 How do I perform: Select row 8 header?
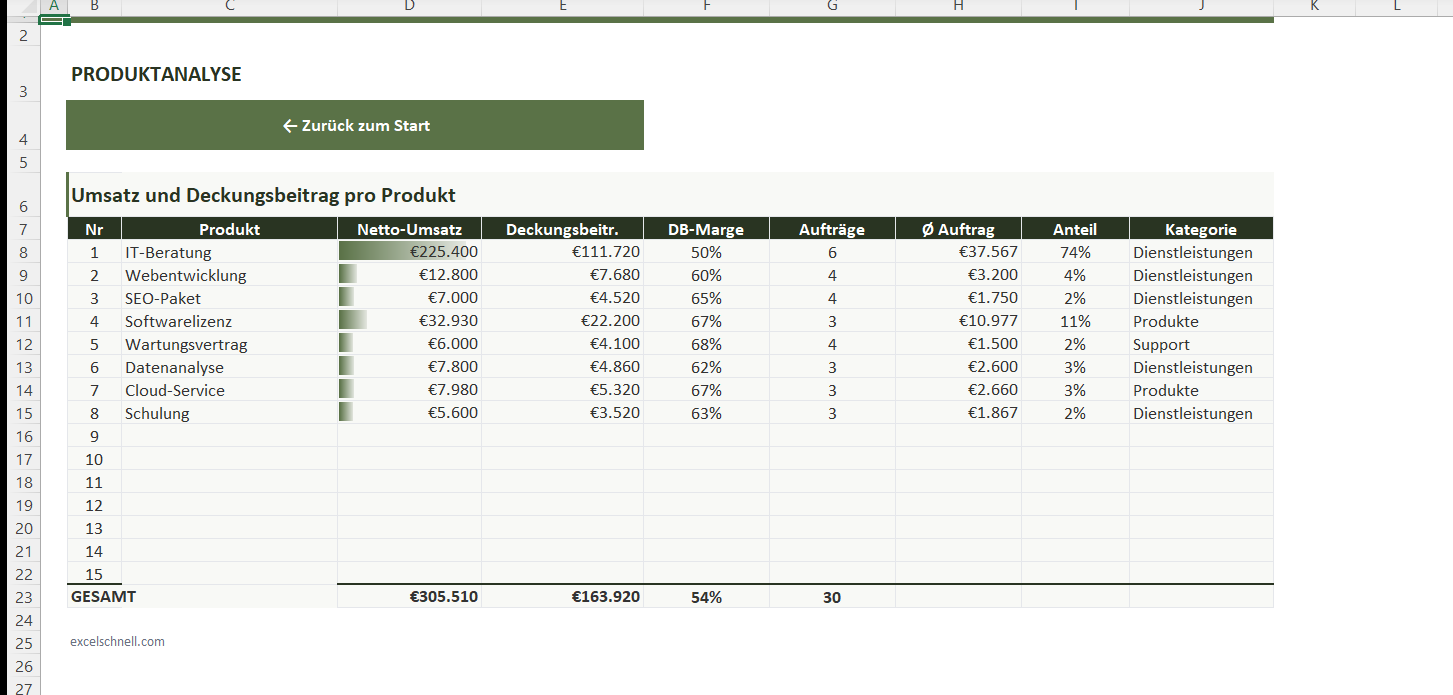click(x=23, y=253)
